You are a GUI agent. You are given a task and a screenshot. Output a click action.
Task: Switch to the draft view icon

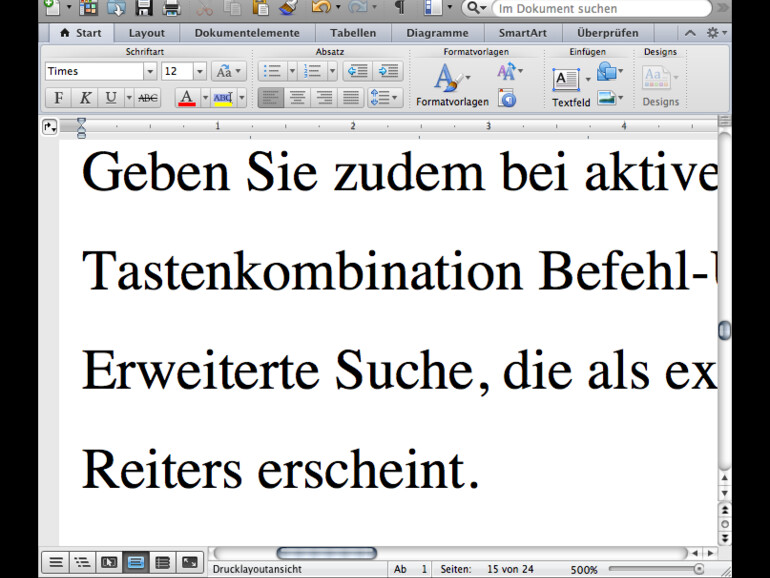point(55,562)
